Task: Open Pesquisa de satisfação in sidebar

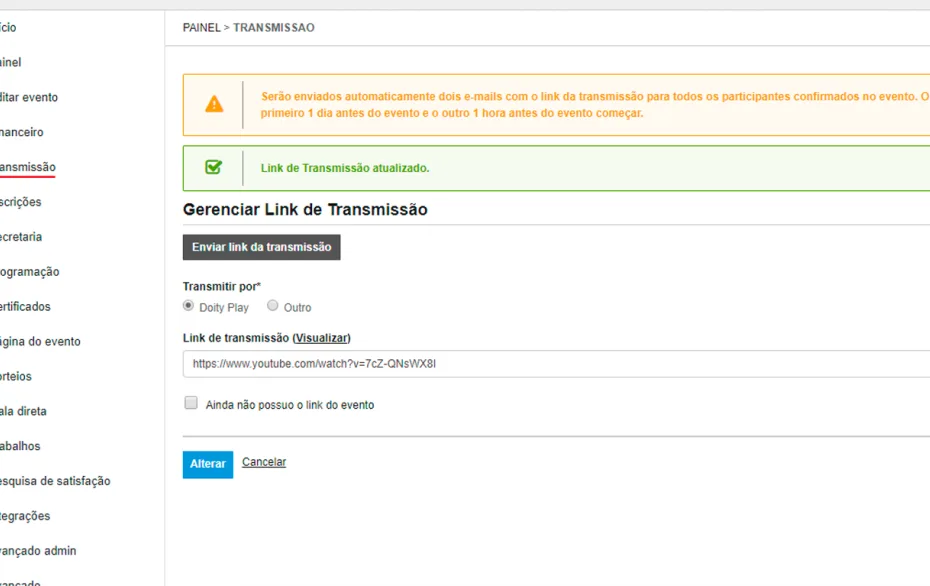Action: tap(55, 481)
